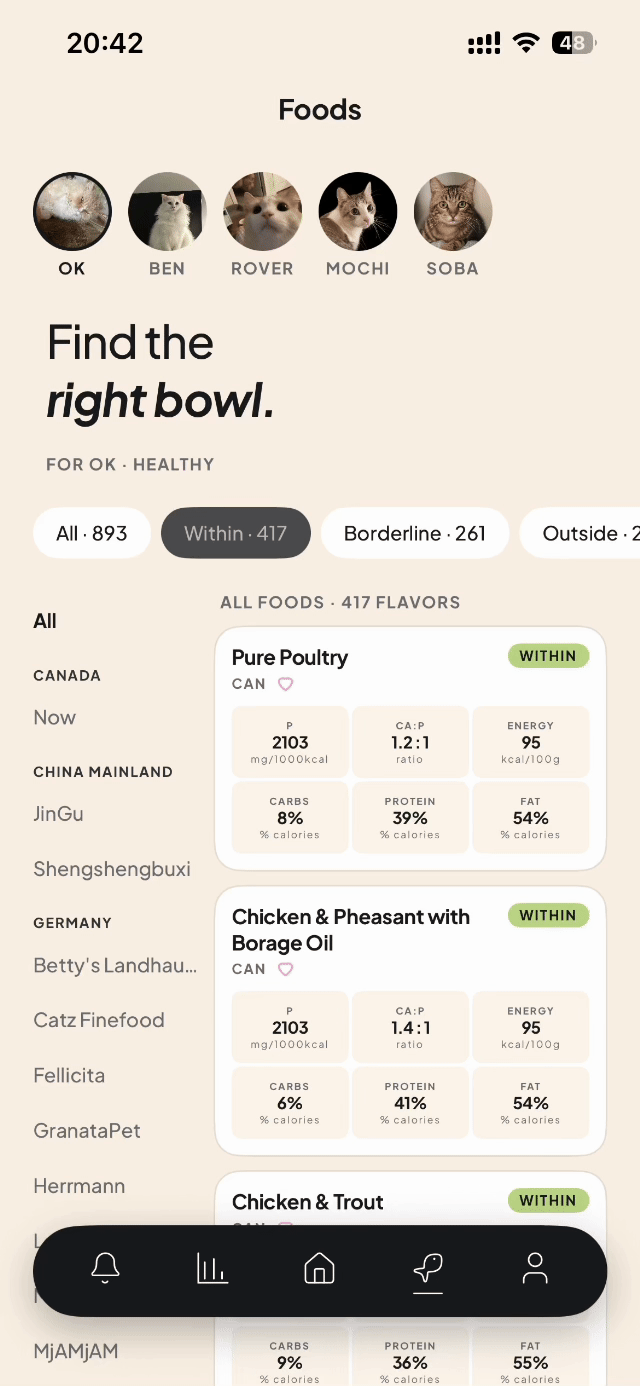Switch to BEN's cat avatar
The image size is (640, 1386).
pos(167,211)
